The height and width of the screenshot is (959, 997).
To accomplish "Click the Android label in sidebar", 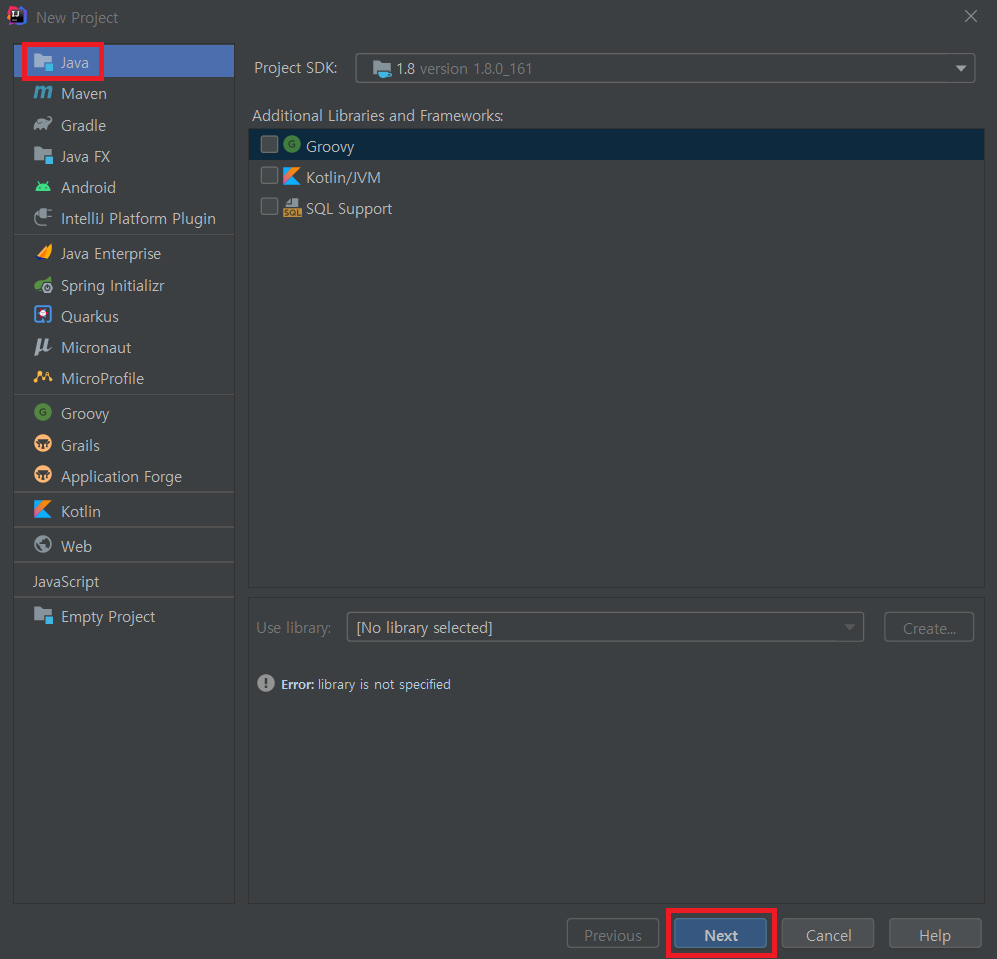I will pyautogui.click(x=88, y=187).
